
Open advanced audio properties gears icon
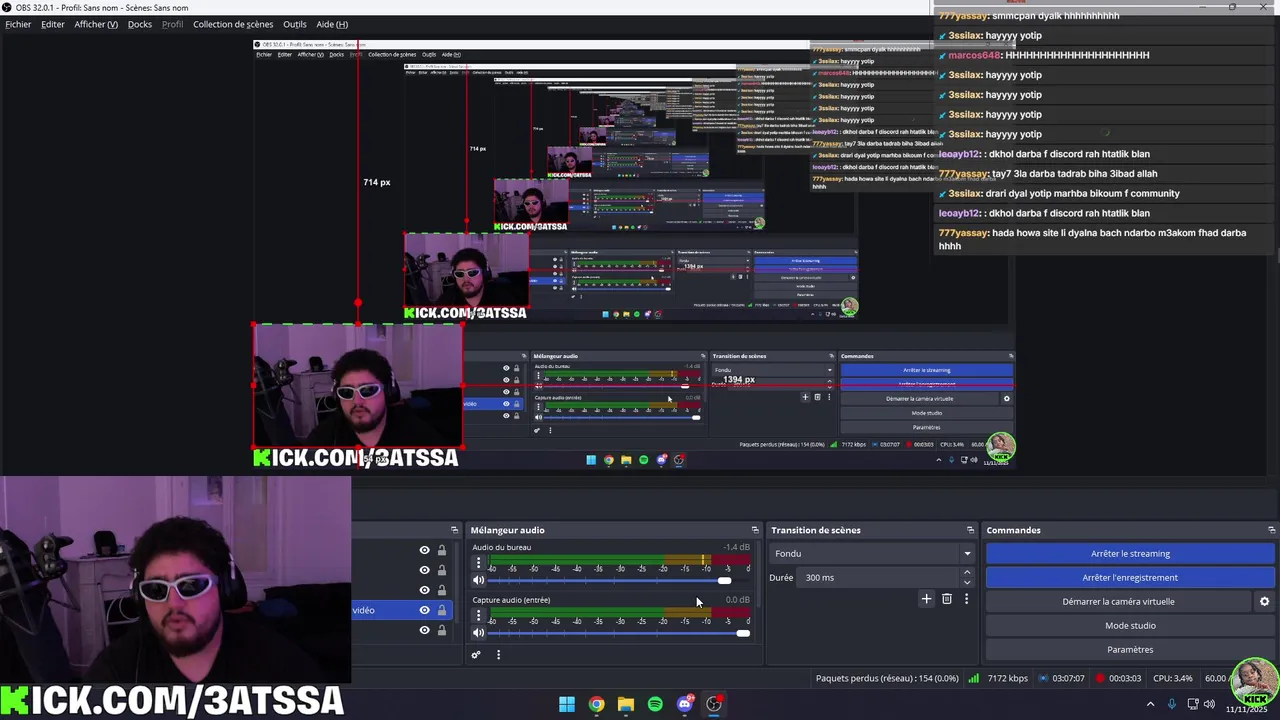pyautogui.click(x=476, y=655)
